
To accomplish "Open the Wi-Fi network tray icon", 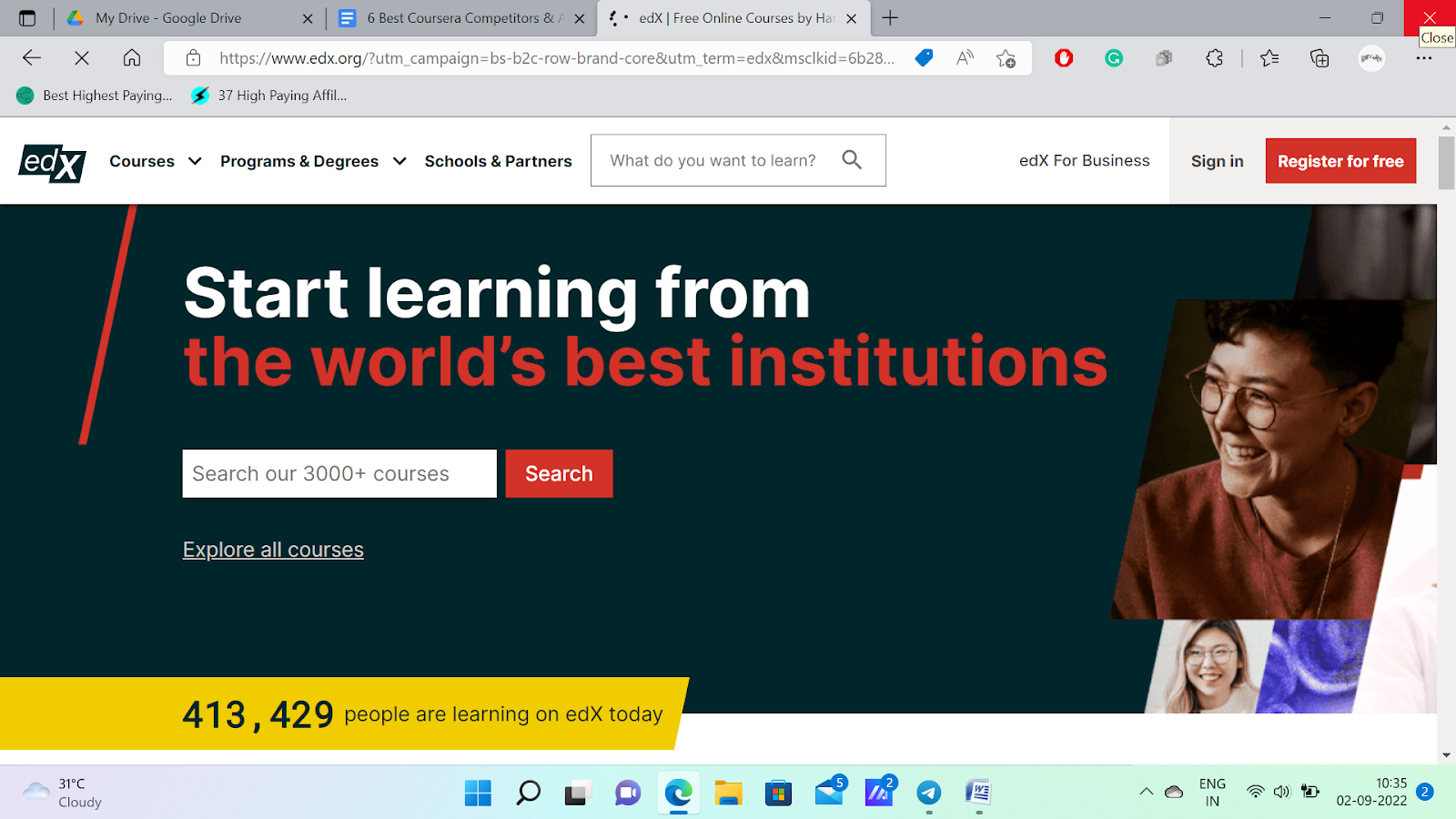I will [x=1256, y=792].
